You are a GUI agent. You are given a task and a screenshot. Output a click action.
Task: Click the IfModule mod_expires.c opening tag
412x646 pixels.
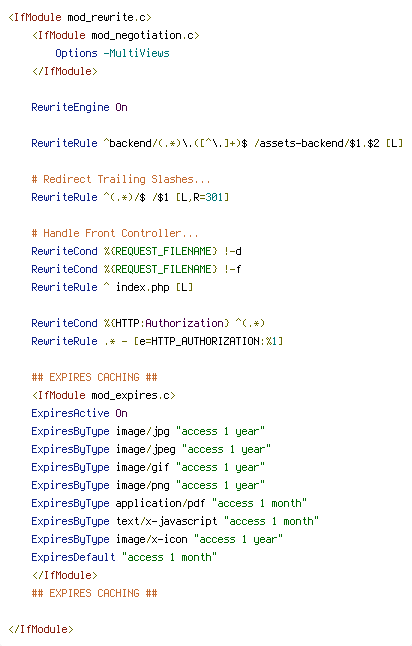coord(104,395)
